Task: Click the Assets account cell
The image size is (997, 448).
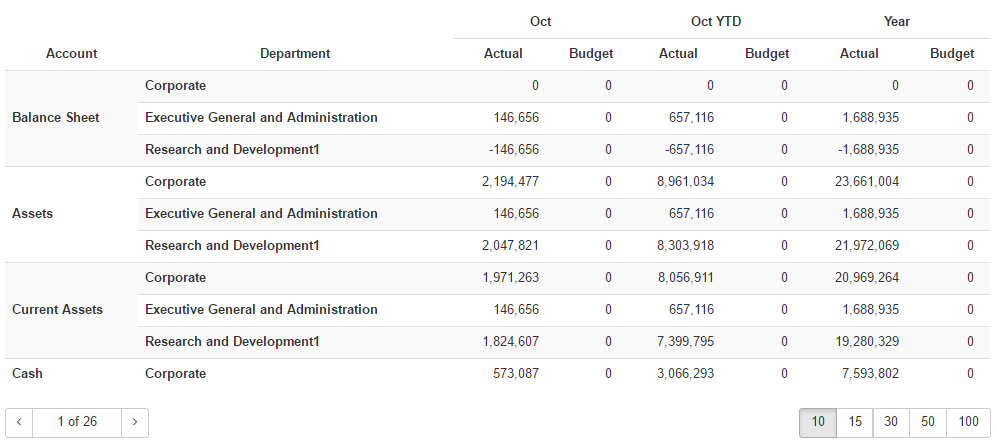Action: (x=33, y=214)
